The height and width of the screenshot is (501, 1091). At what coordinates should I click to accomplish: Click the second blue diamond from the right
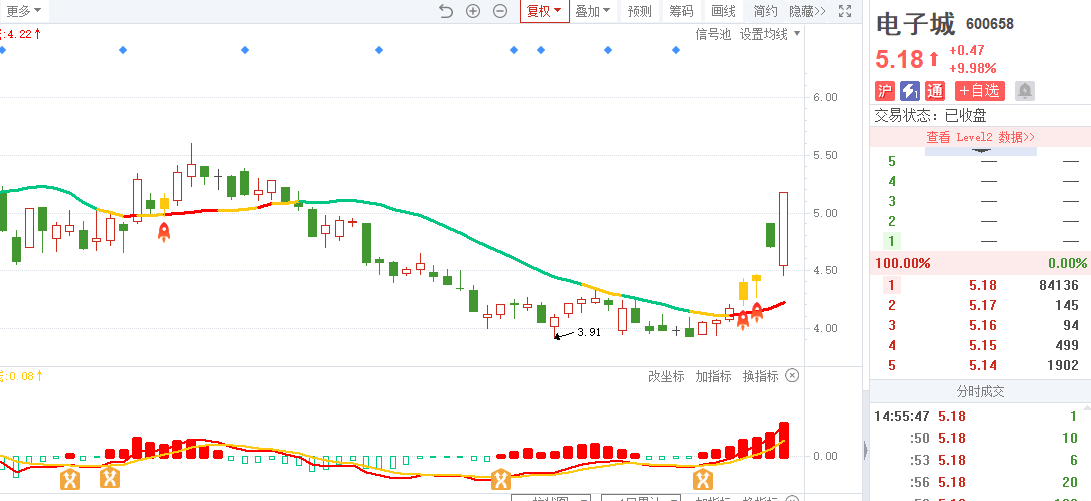[608, 50]
